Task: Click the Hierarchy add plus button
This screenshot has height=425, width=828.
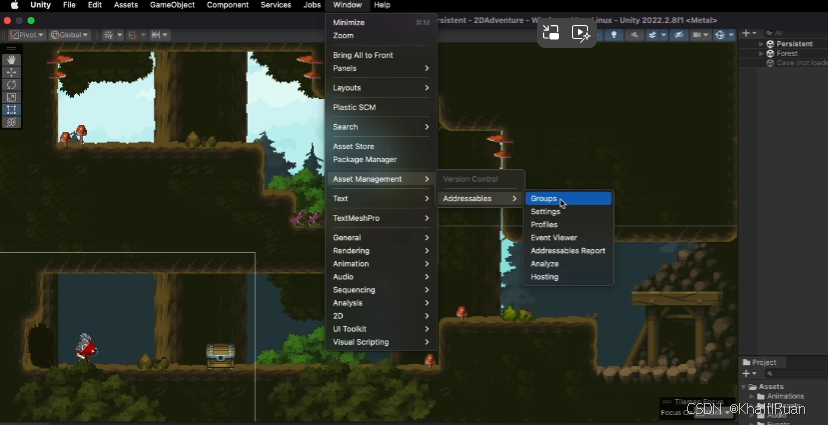Action: tap(746, 33)
